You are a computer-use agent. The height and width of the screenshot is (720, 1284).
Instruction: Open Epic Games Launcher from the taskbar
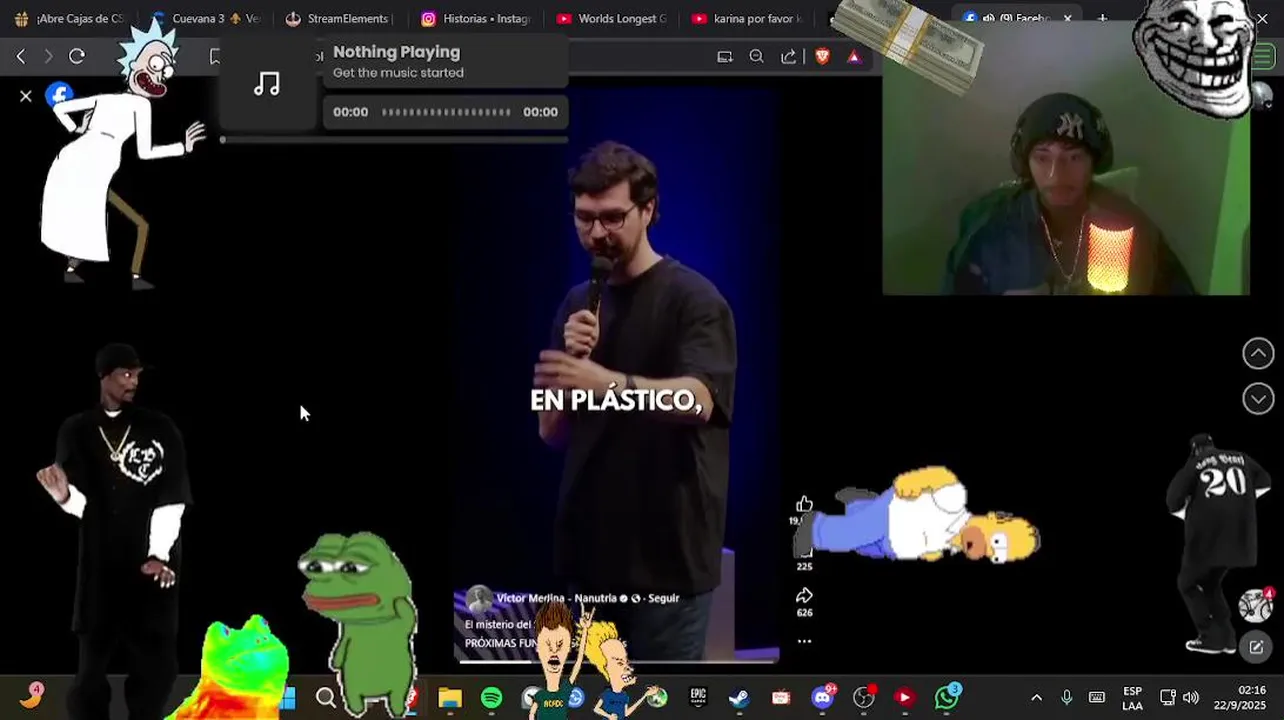[698, 697]
